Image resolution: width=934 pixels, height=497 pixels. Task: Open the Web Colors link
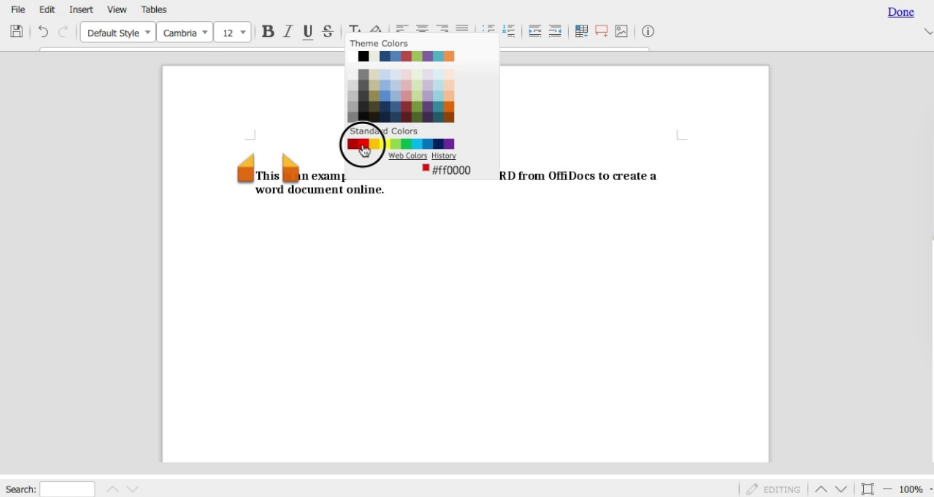pos(407,156)
